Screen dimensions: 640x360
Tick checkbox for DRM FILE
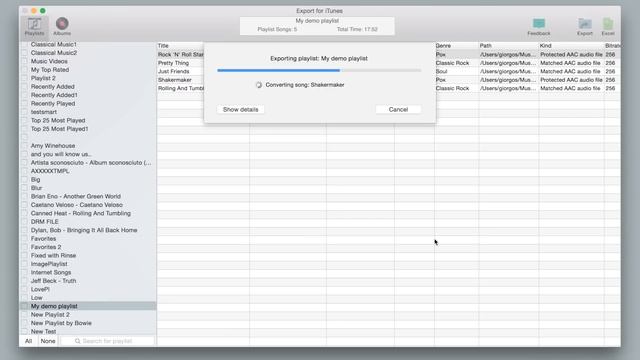(24, 222)
